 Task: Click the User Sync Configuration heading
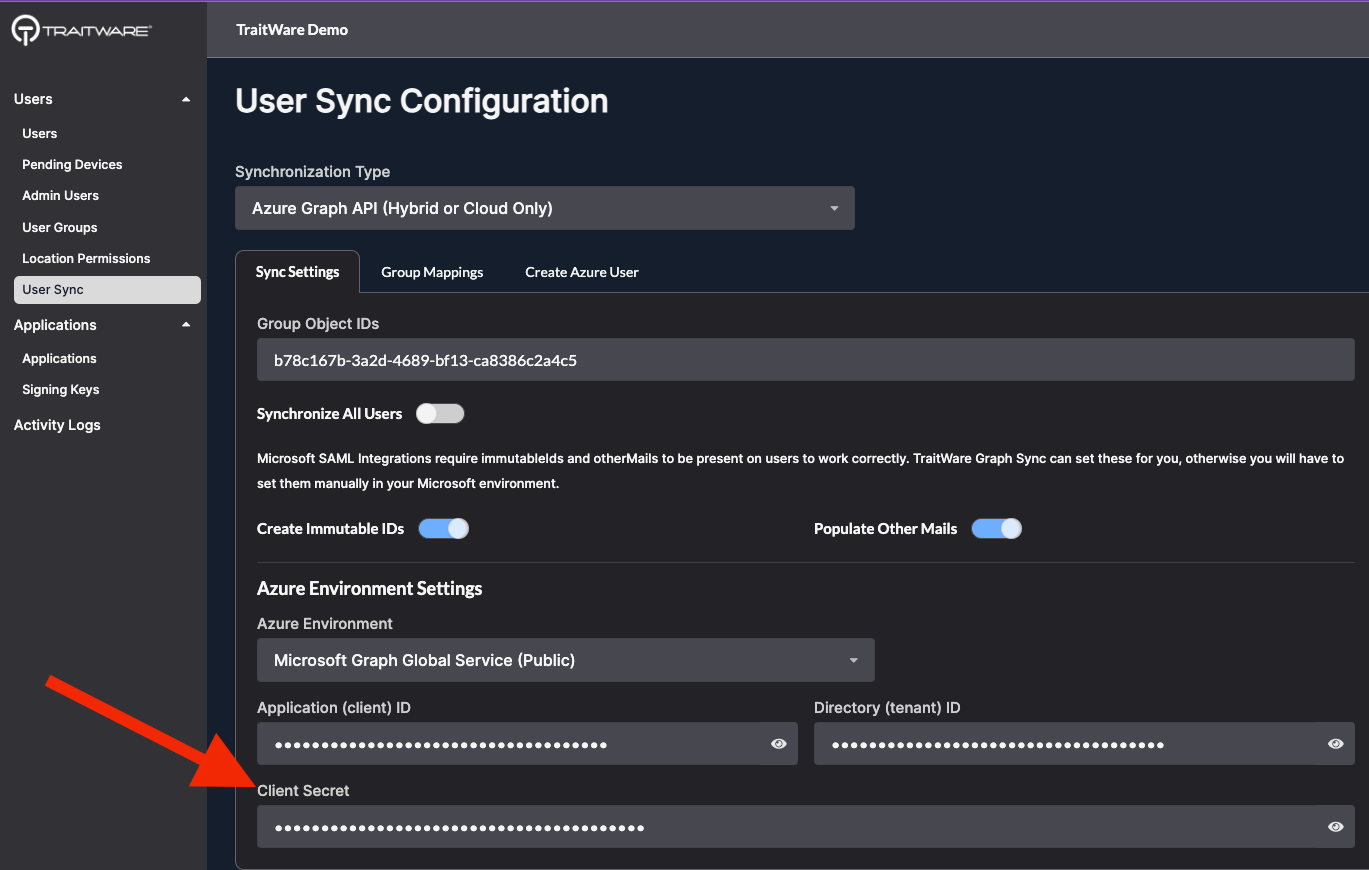point(422,101)
